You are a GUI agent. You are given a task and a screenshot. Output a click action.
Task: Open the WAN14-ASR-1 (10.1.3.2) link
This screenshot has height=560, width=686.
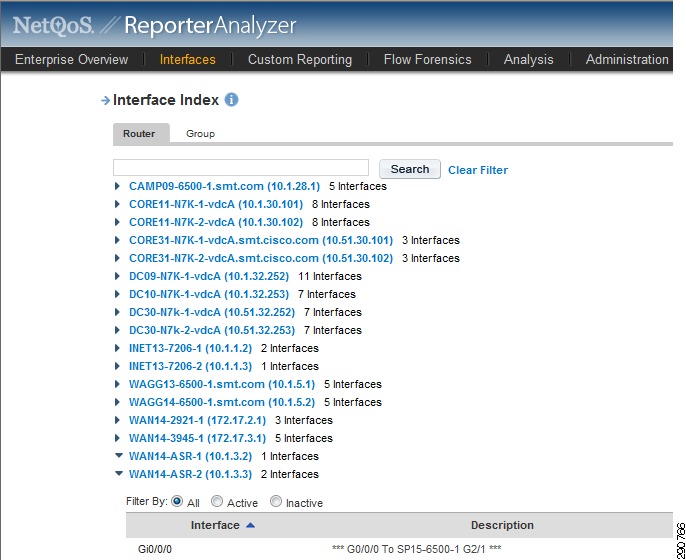(x=190, y=456)
